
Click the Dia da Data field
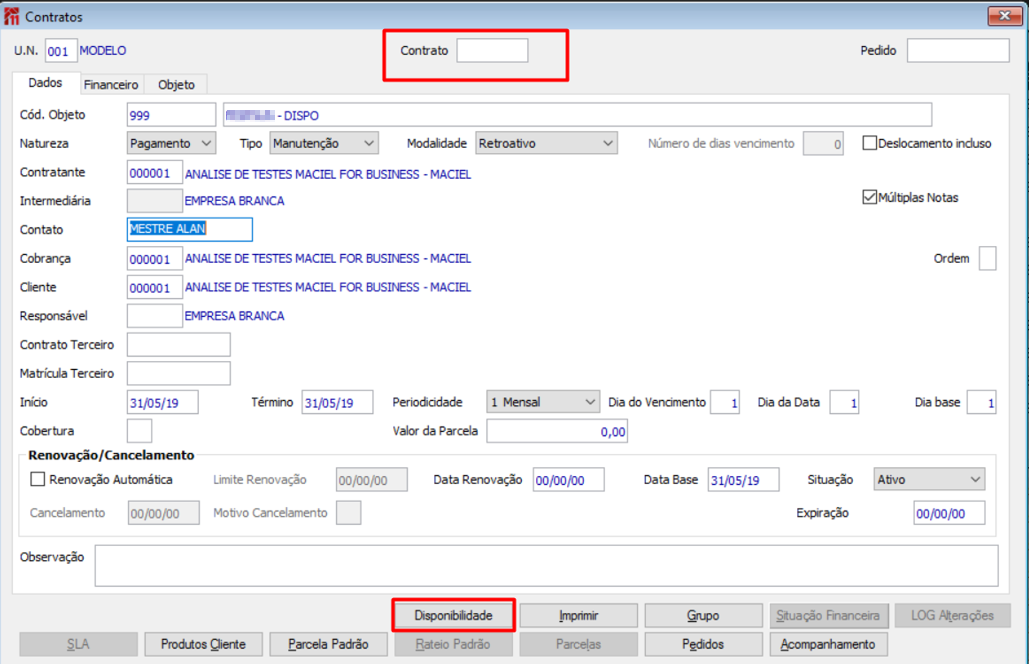(844, 402)
